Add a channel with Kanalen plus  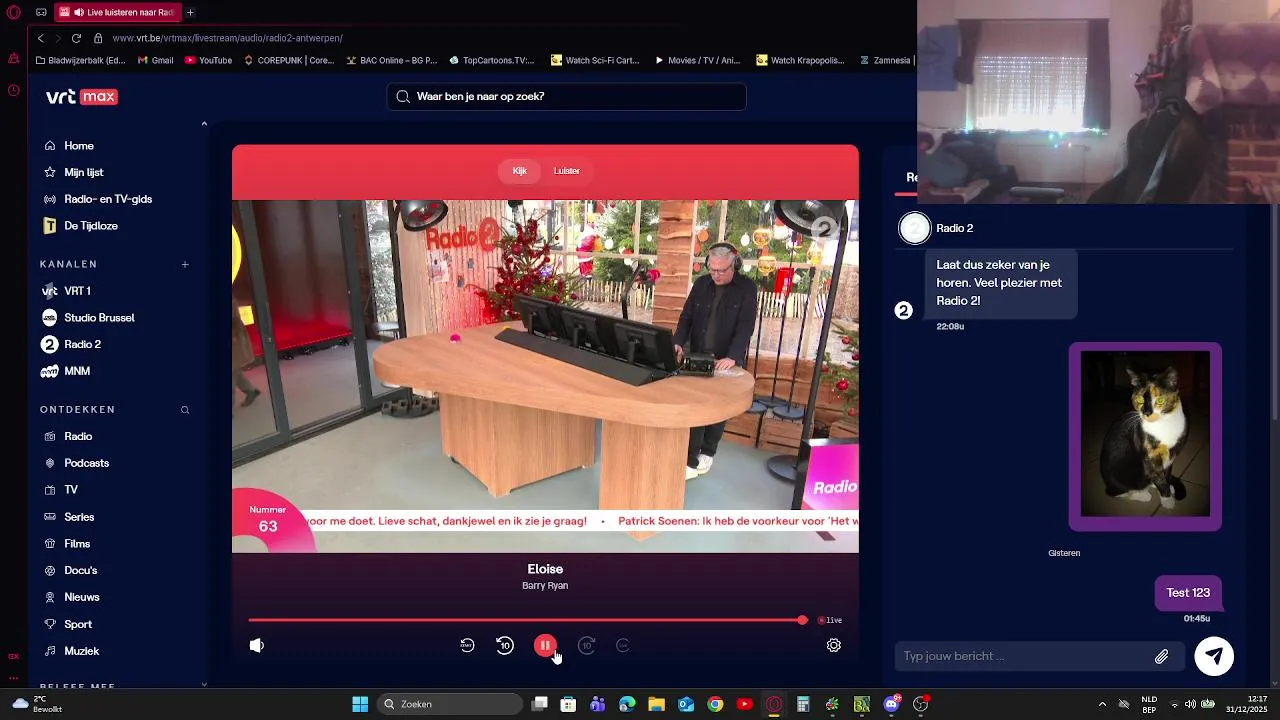[185, 264]
